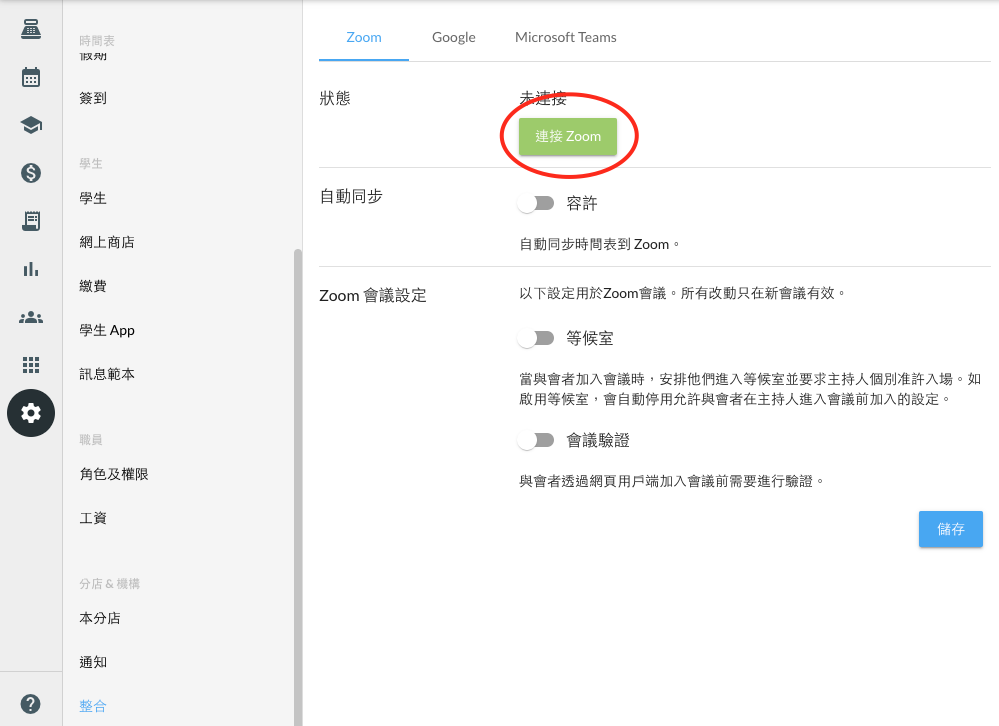Screen dimensions: 999x726
Task: Click the 自動同步時間表到 Zoom description
Action: click(x=600, y=244)
